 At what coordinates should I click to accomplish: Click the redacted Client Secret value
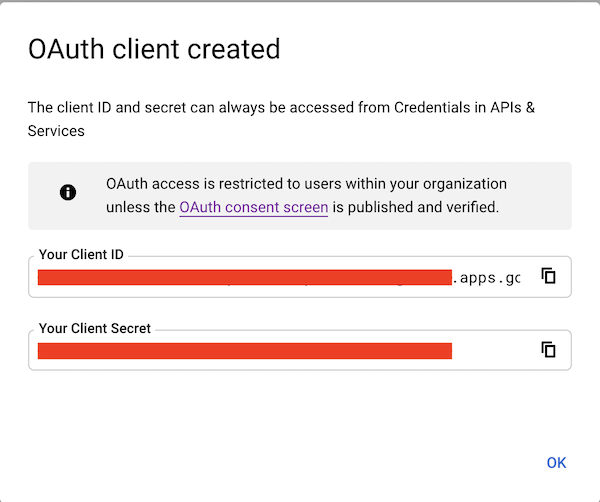point(244,350)
